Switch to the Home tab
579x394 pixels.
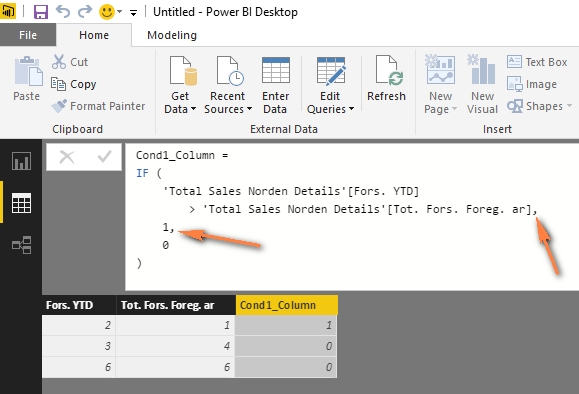94,35
